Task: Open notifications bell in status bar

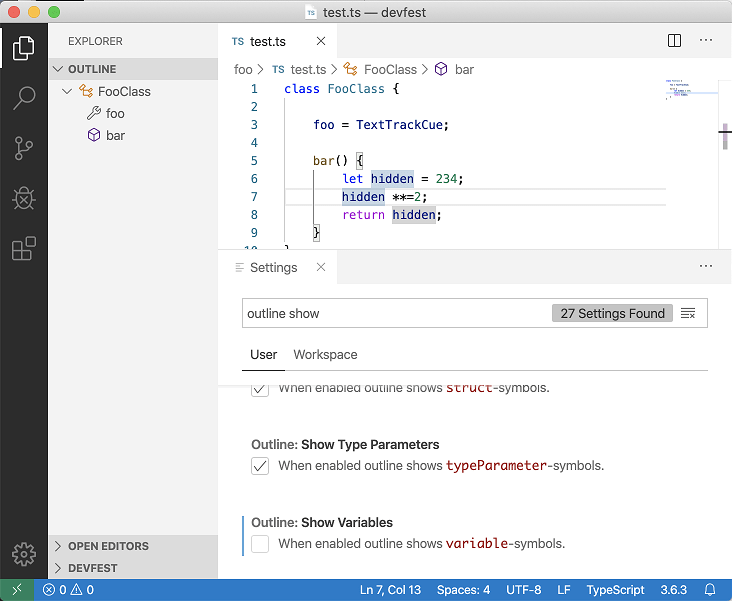Action: [x=710, y=590]
